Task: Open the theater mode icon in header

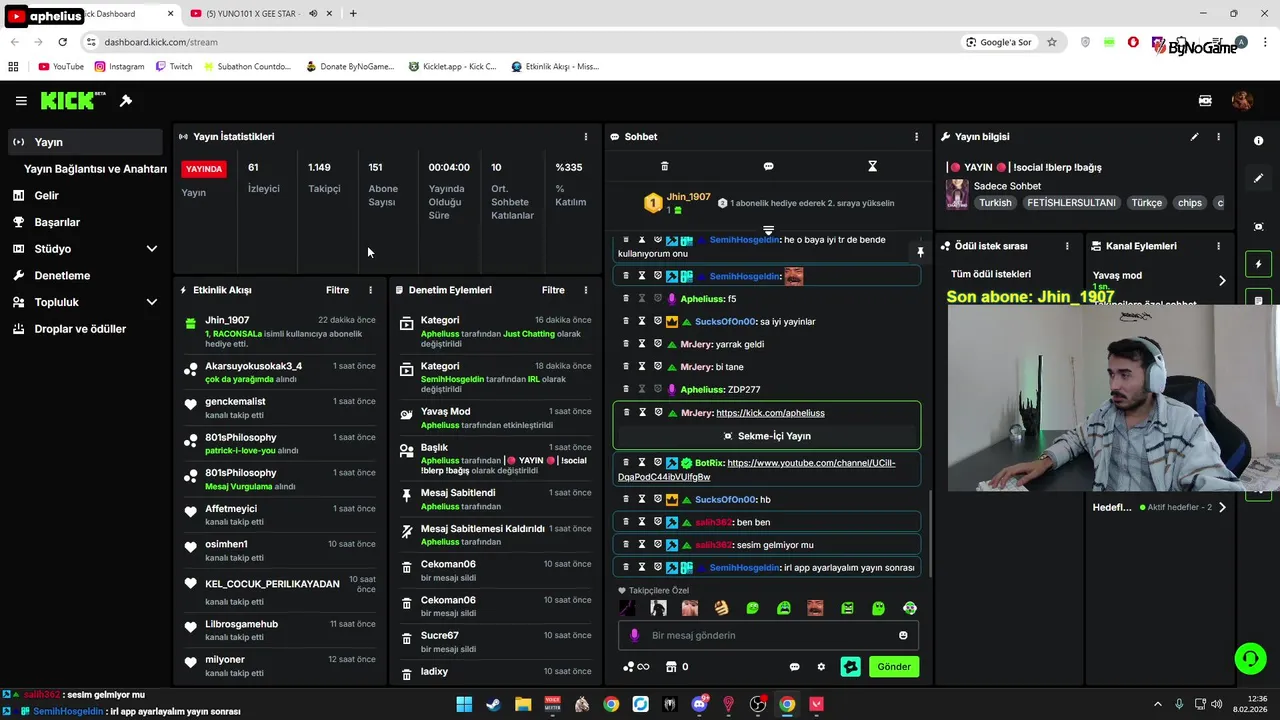Action: [1205, 101]
